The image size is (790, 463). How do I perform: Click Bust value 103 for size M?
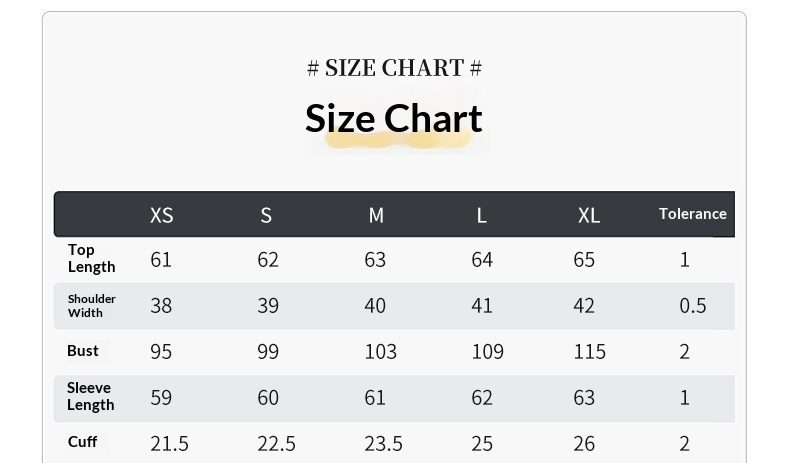380,352
